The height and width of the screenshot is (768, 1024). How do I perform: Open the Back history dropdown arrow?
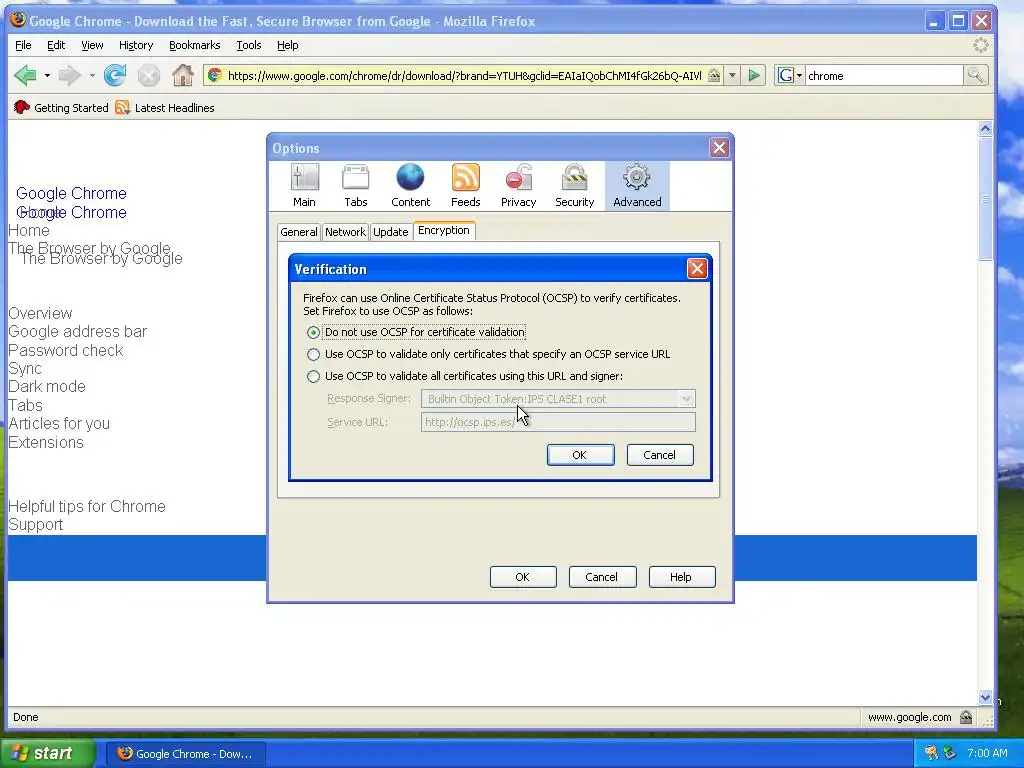(x=47, y=76)
